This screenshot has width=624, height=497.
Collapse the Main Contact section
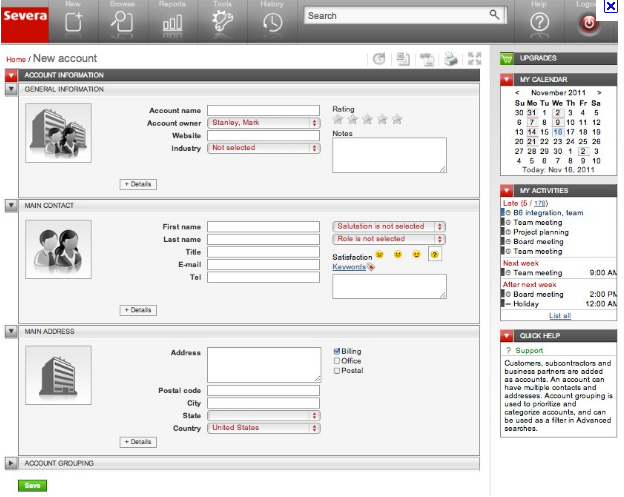pos(11,206)
